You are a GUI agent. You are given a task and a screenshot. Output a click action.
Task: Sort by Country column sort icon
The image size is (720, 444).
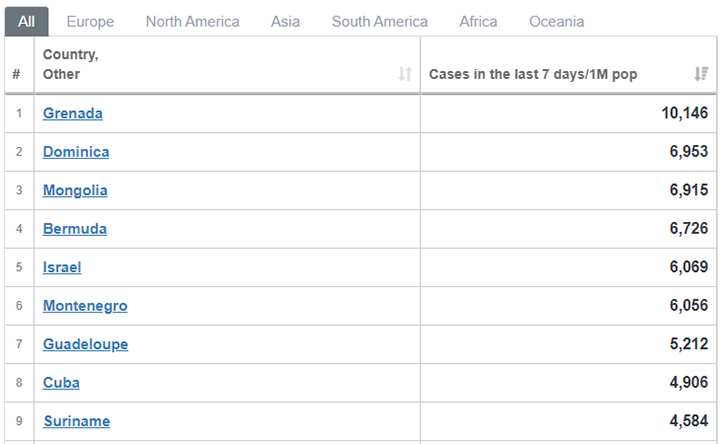405,74
